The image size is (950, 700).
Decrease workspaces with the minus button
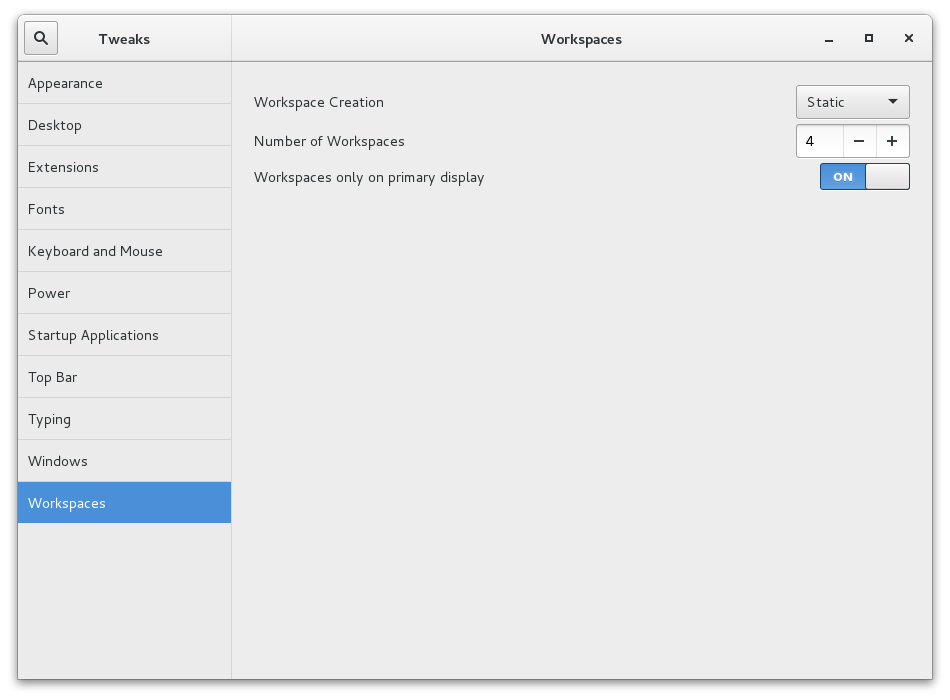point(859,141)
